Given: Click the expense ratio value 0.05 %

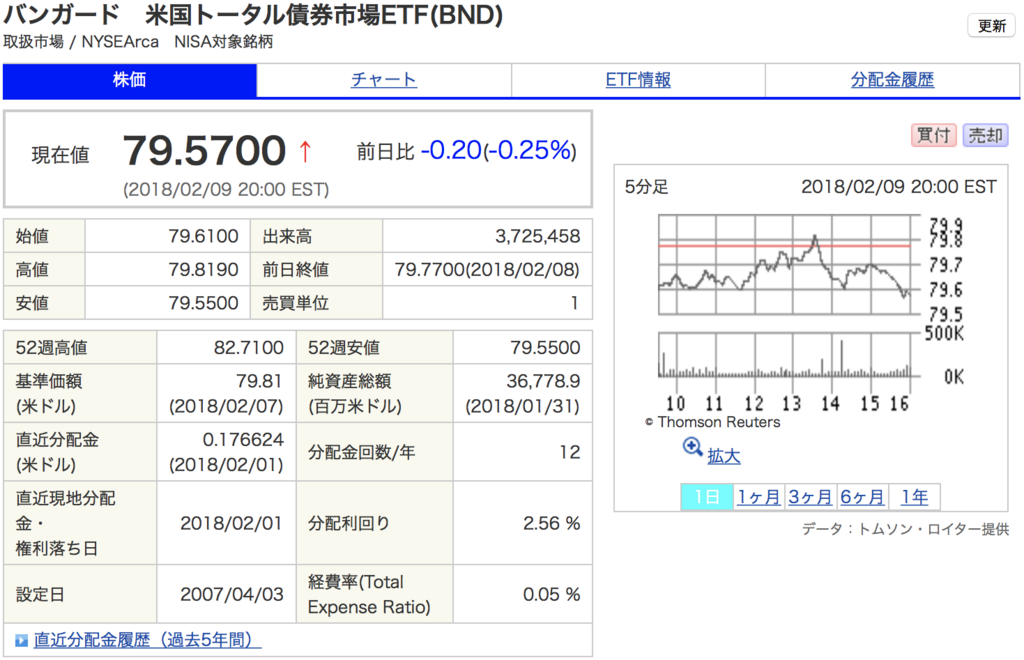Looking at the screenshot, I should tap(551, 594).
